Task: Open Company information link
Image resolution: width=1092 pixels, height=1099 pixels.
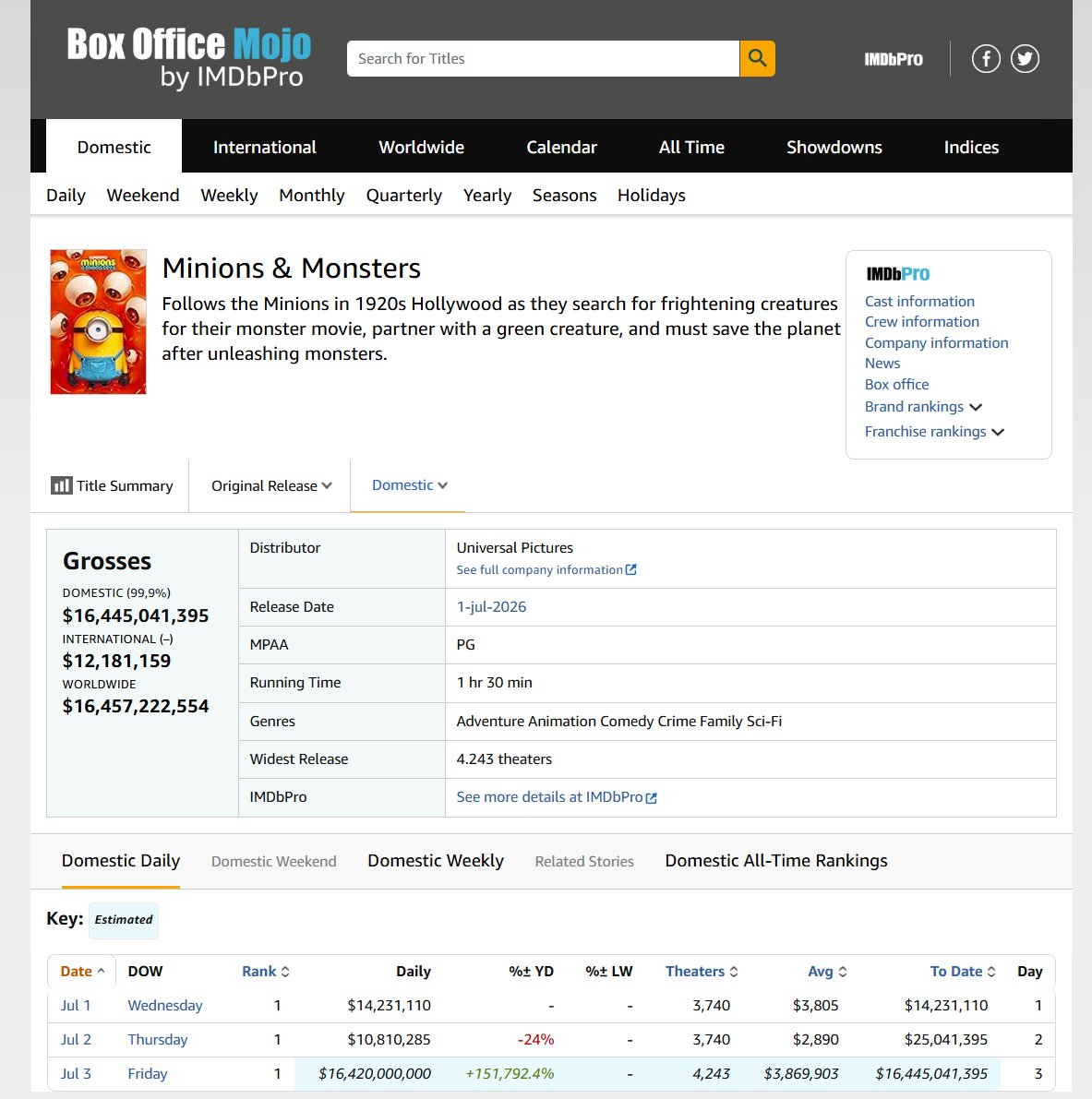Action: (936, 342)
